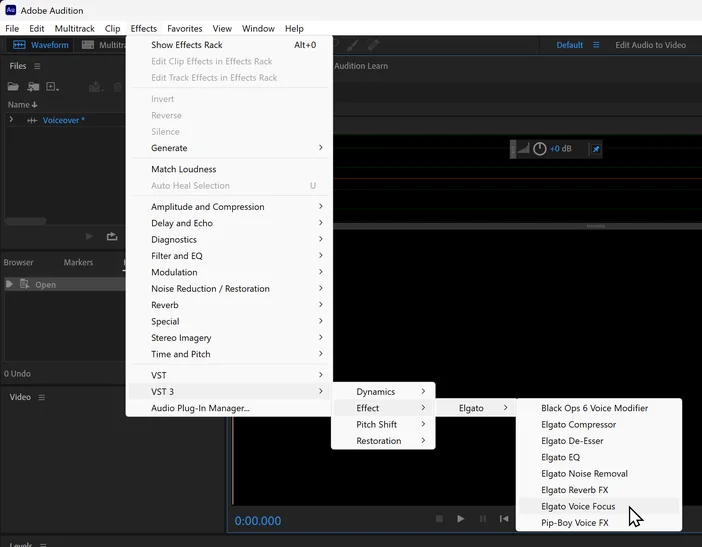The width and height of the screenshot is (702, 547).
Task: Open Restoration submenu in VST 3
Action: pyautogui.click(x=383, y=441)
